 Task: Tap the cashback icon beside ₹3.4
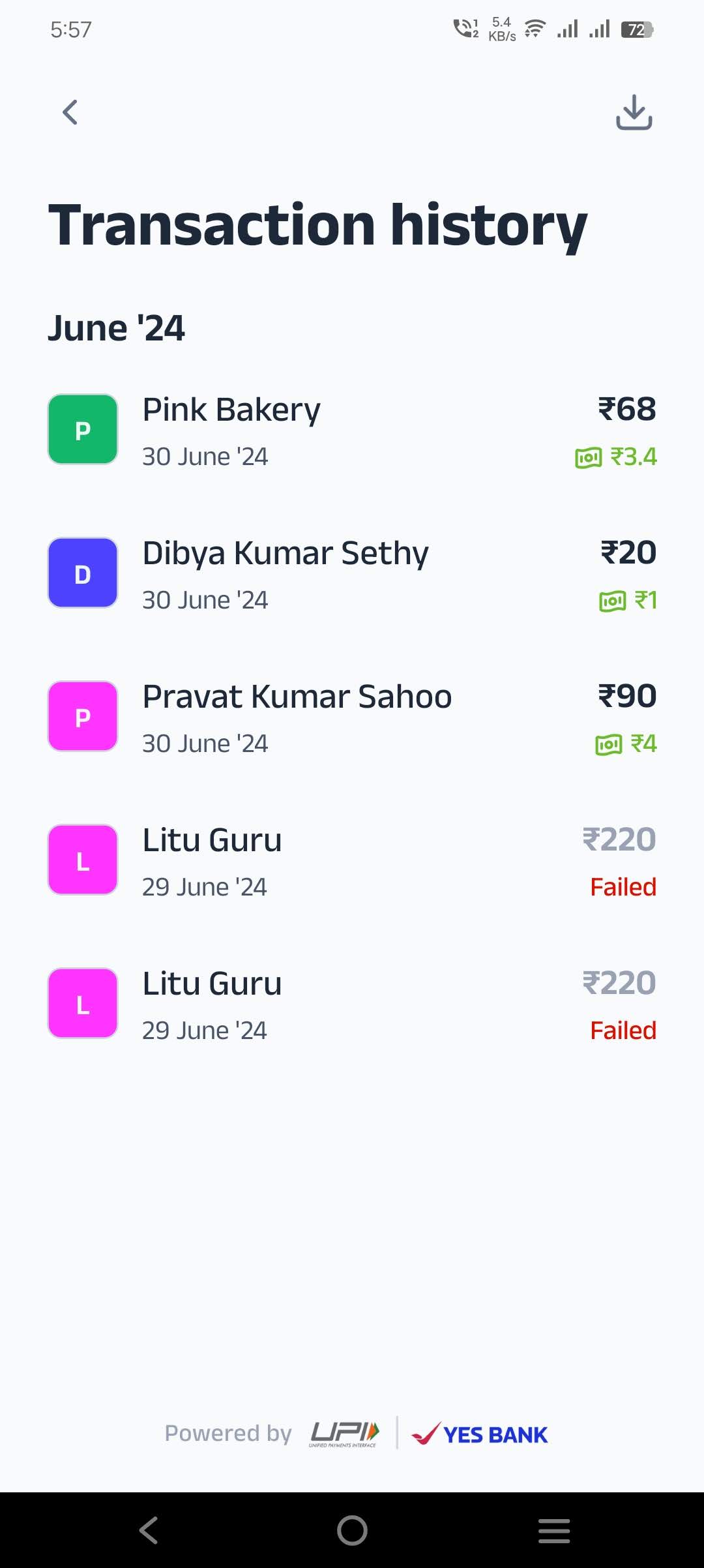[x=588, y=458]
